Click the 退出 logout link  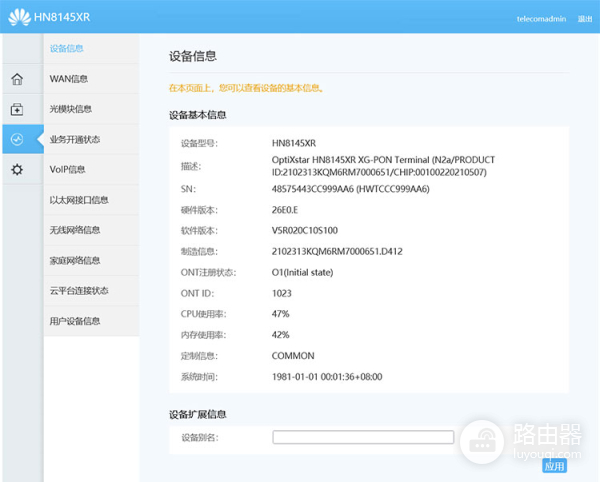[585, 19]
